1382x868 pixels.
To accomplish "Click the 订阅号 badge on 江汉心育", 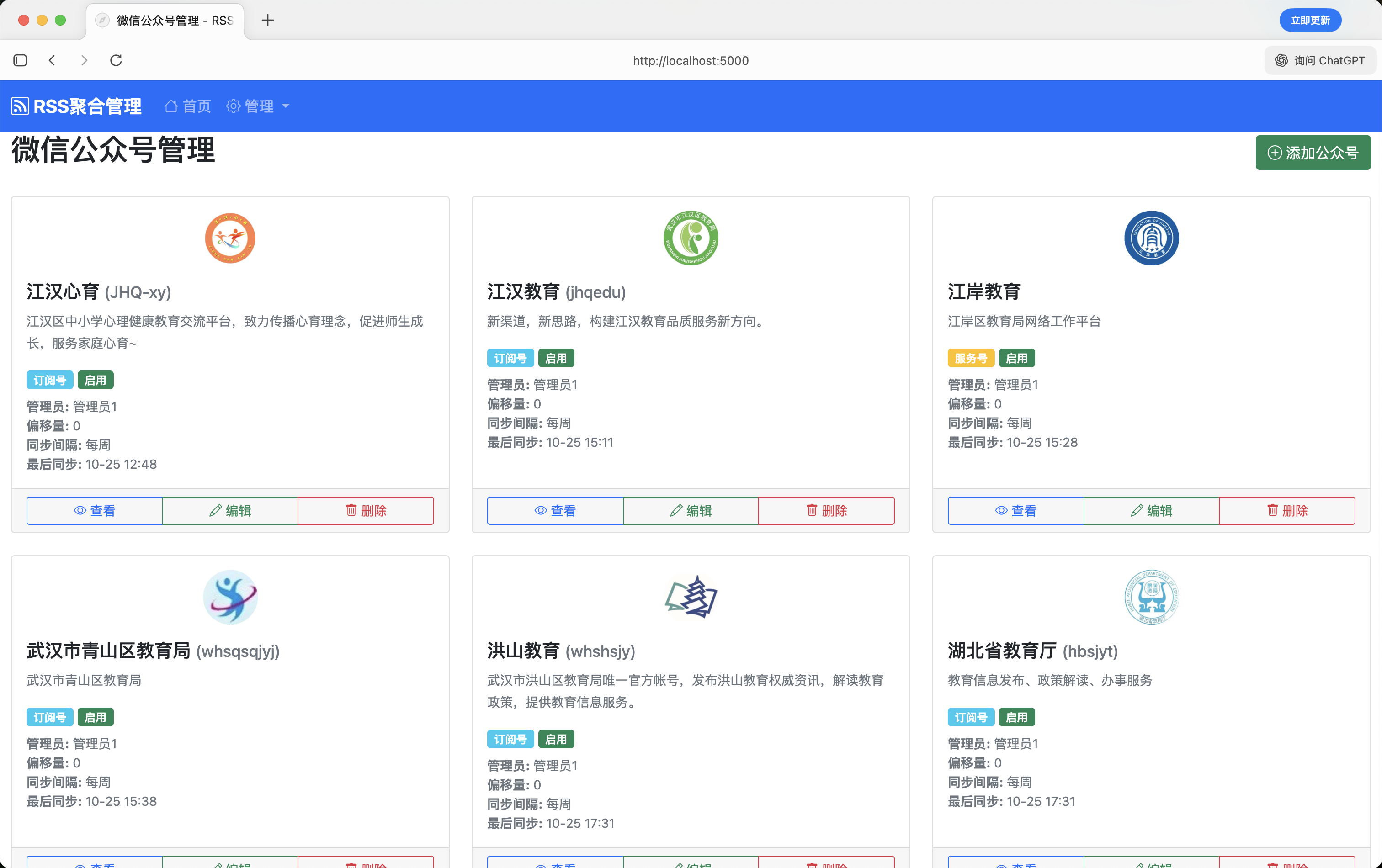I will (49, 379).
